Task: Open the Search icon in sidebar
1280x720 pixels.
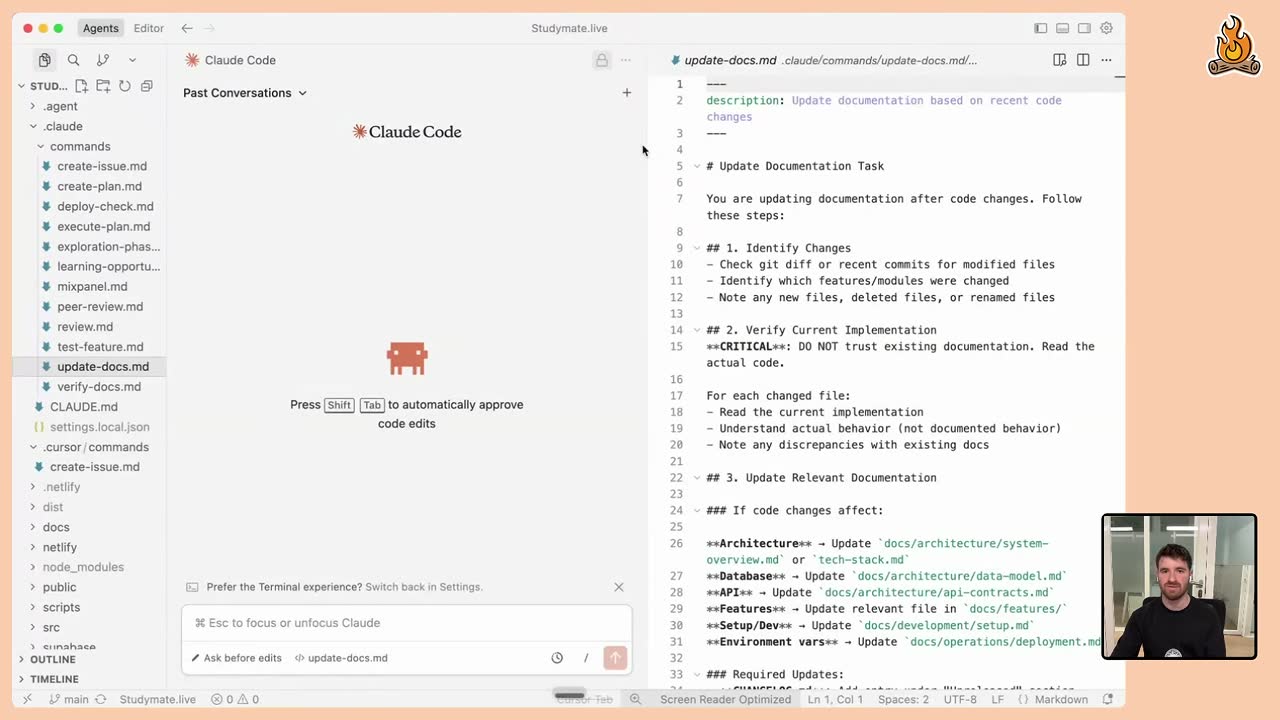Action: coord(73,60)
